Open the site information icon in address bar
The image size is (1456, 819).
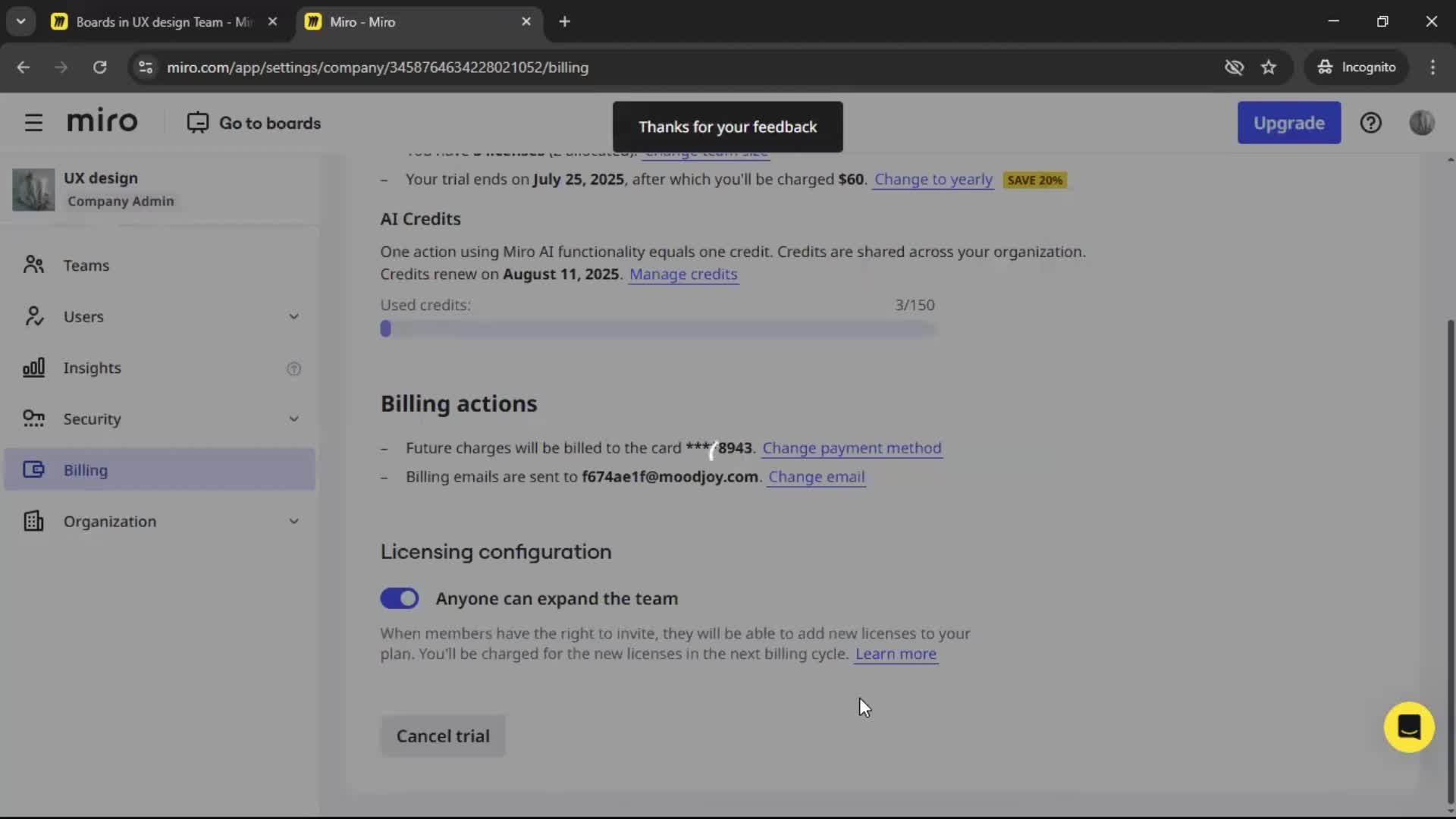coord(146,67)
